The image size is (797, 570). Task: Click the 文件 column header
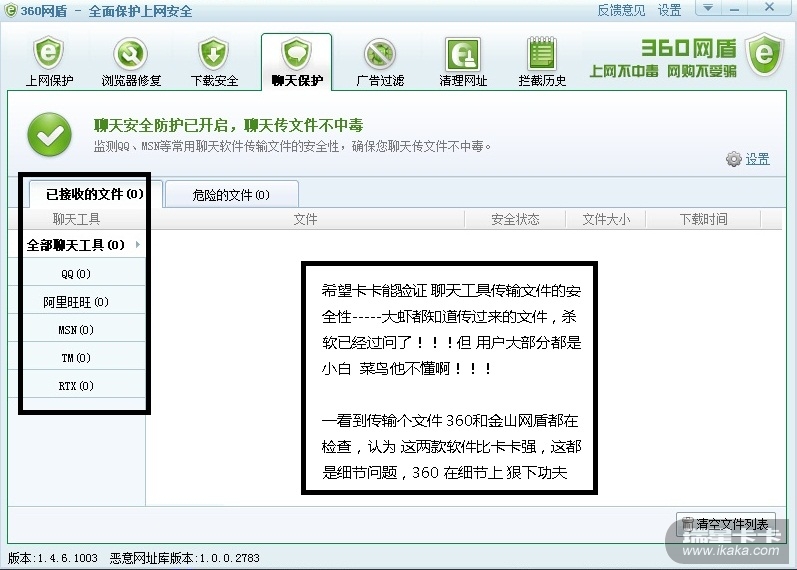305,219
